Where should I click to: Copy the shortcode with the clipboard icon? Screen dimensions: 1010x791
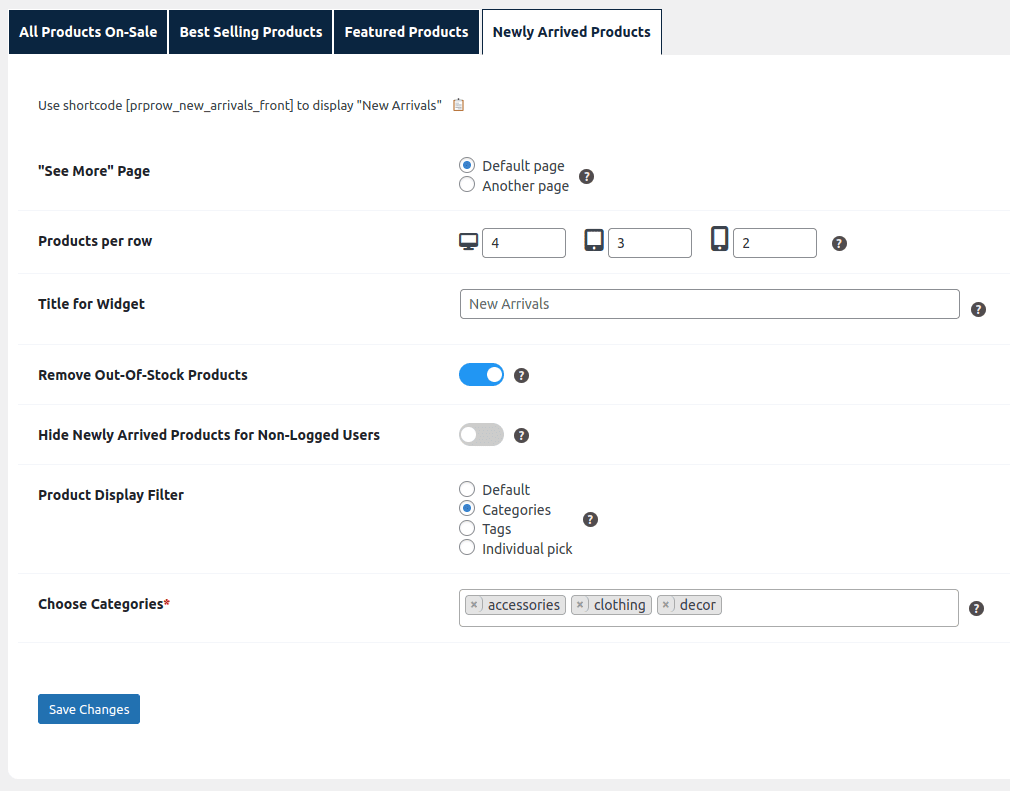pyautogui.click(x=459, y=105)
